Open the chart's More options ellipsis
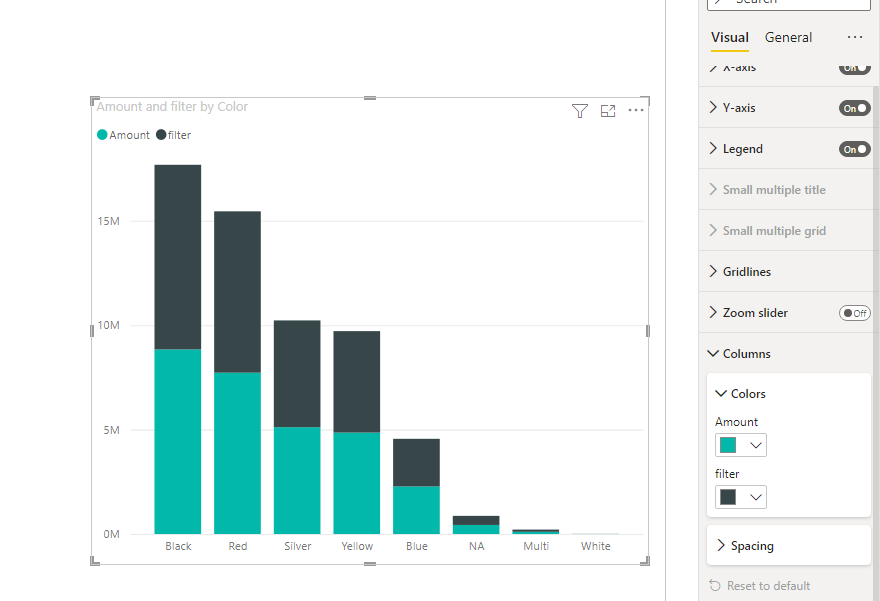The width and height of the screenshot is (880, 601). (x=636, y=110)
